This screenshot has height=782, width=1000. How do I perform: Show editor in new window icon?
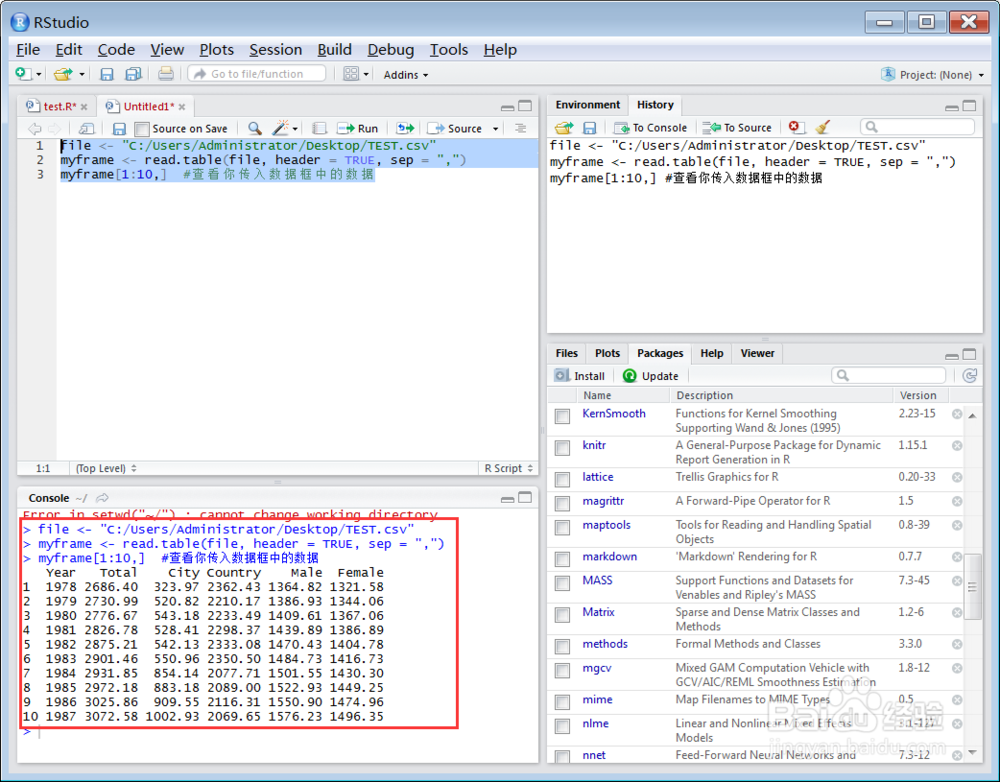86,128
